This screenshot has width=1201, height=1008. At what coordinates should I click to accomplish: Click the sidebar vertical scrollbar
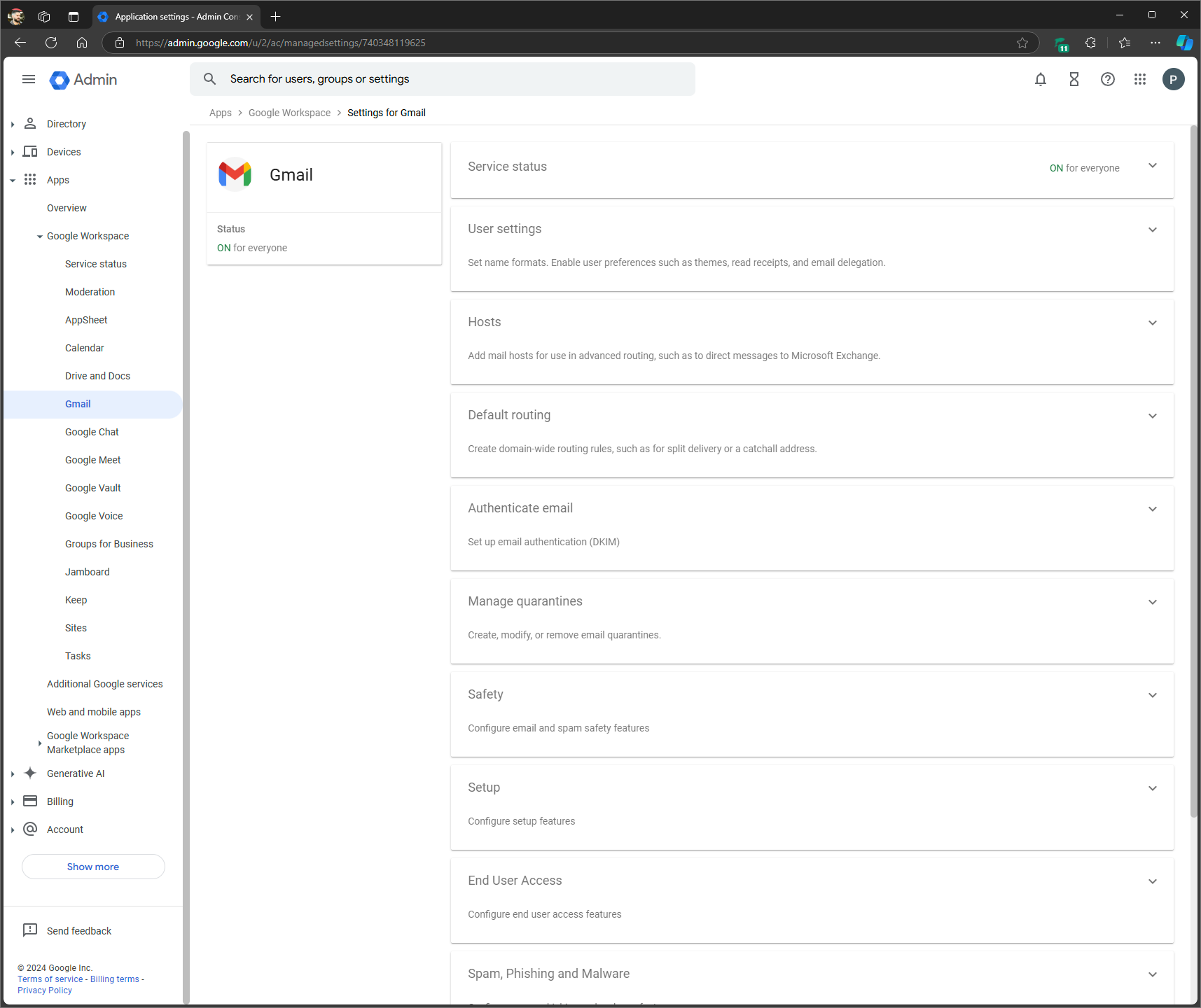click(x=186, y=567)
